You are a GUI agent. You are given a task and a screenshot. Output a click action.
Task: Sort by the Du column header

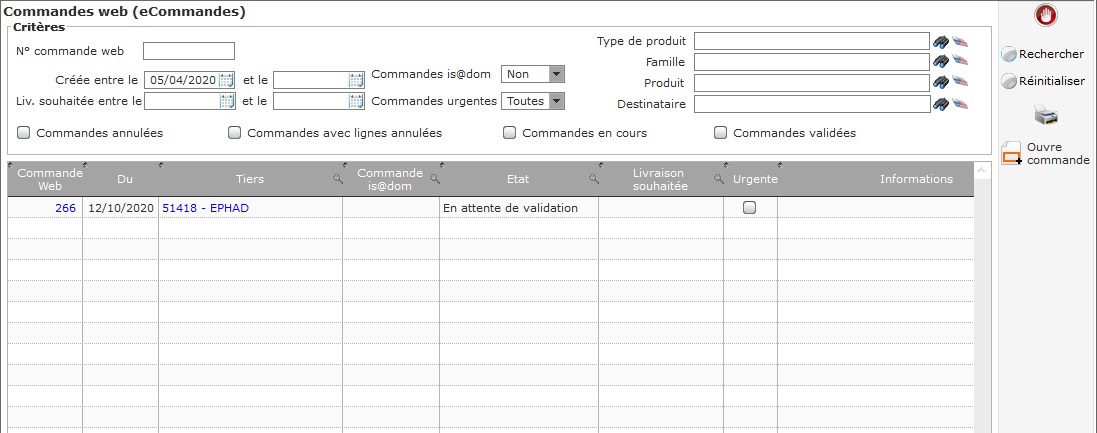(125, 179)
